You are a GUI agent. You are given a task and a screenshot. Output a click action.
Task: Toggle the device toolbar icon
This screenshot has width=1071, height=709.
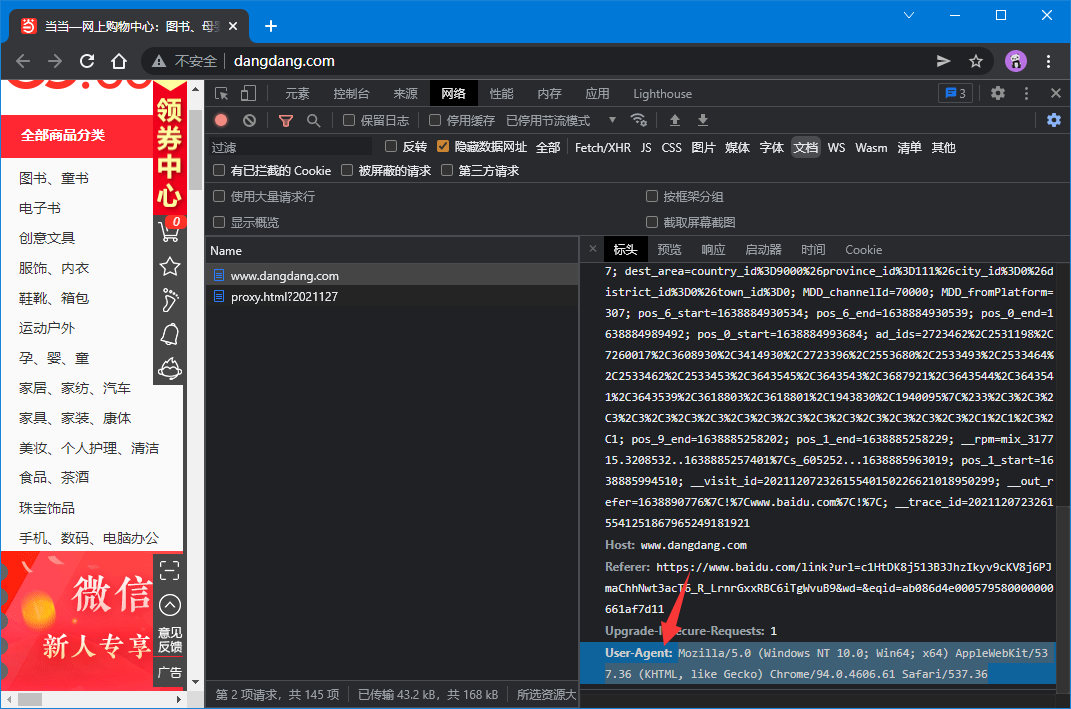coord(249,94)
